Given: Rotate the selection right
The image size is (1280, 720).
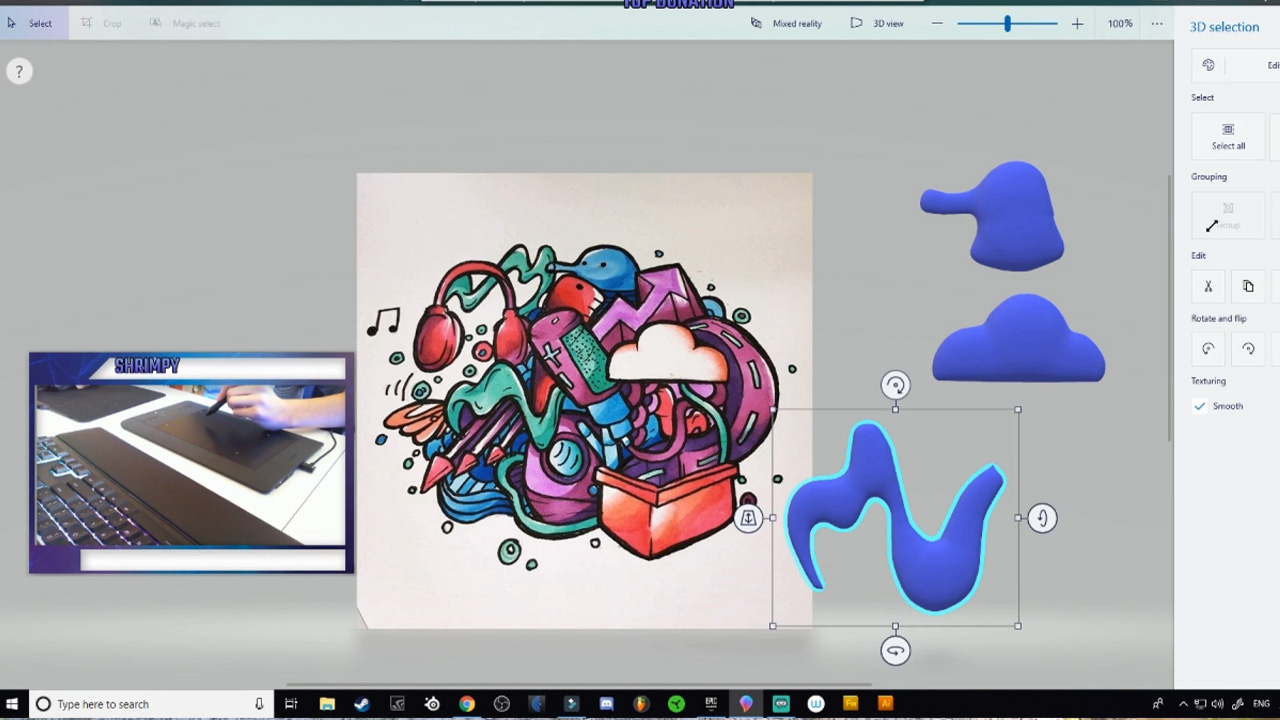Looking at the screenshot, I should click(1248, 349).
